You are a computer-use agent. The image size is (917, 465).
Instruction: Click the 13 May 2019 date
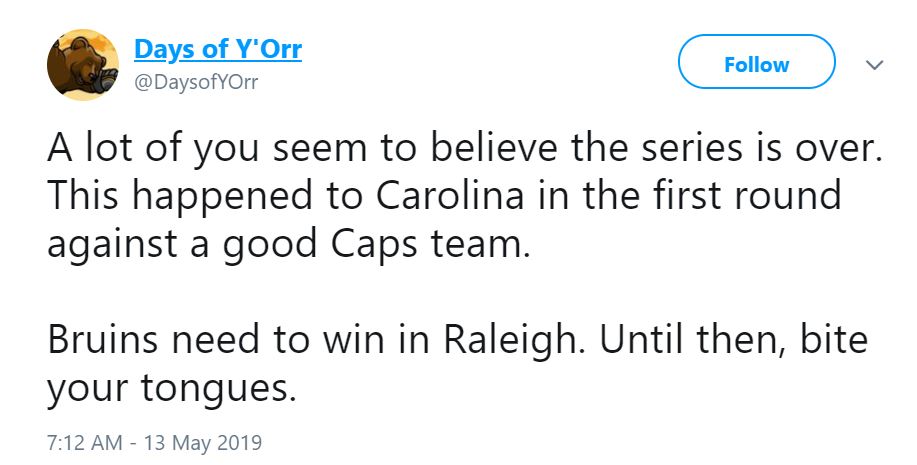point(204,440)
